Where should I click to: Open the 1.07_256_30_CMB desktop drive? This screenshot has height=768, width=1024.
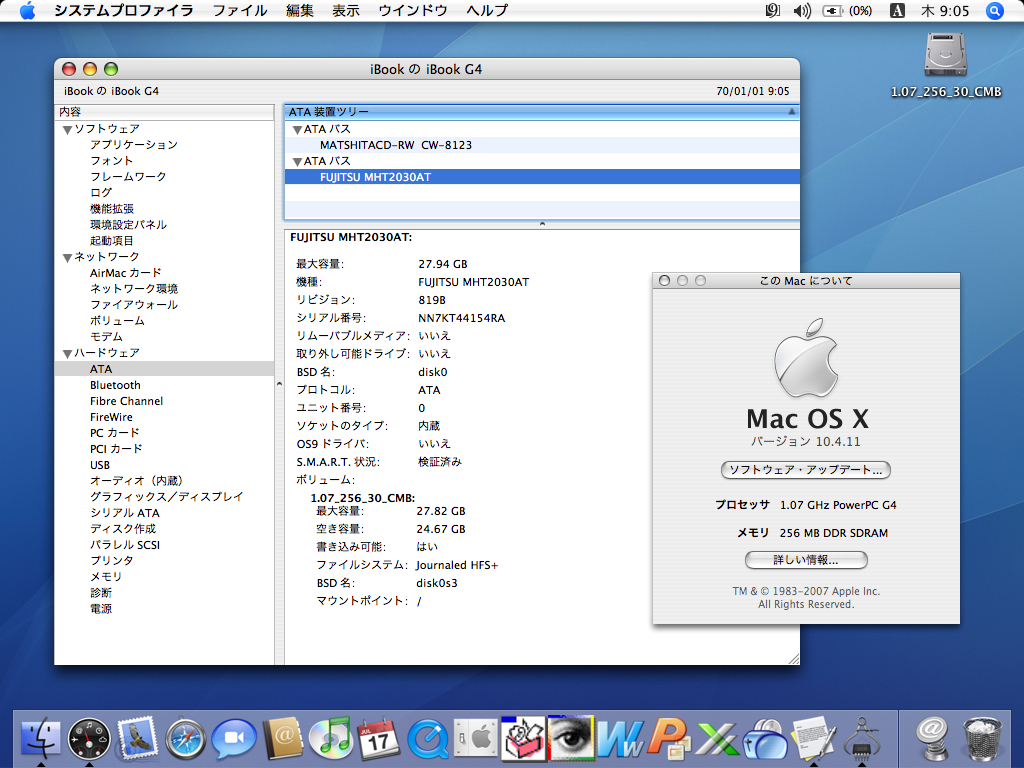(x=945, y=55)
